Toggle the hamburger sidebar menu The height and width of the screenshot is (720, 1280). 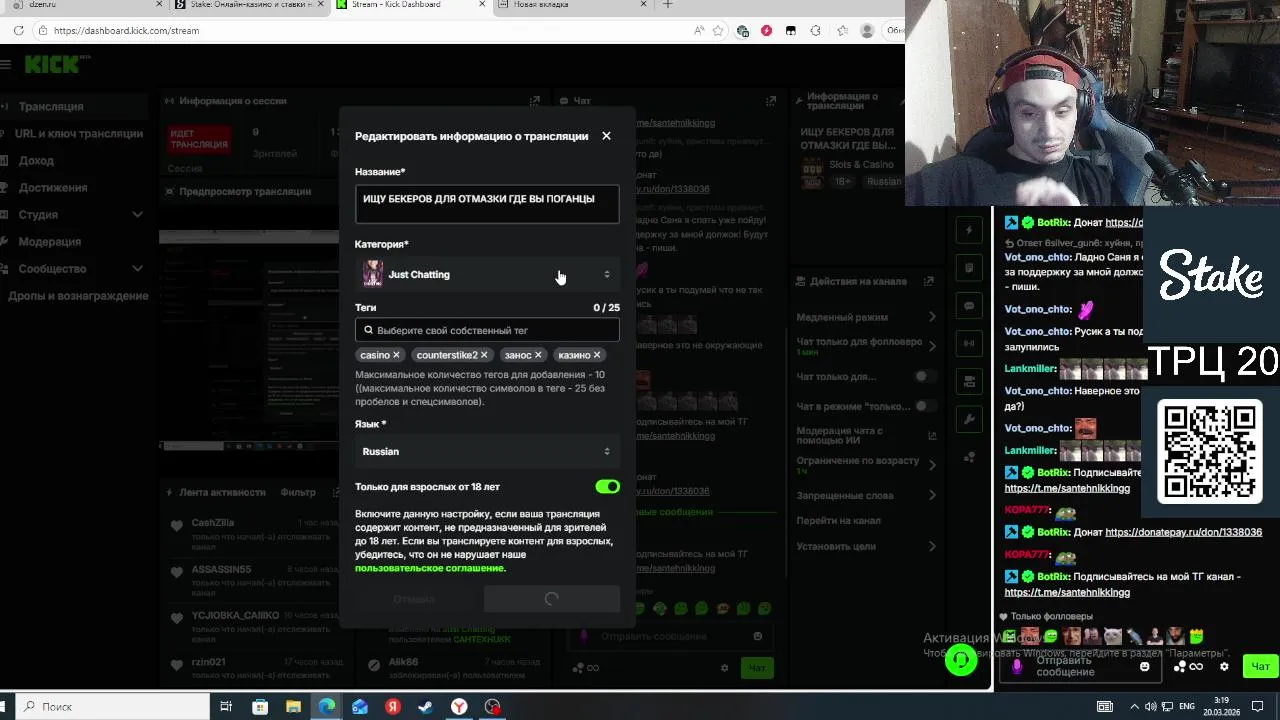pyautogui.click(x=5, y=64)
